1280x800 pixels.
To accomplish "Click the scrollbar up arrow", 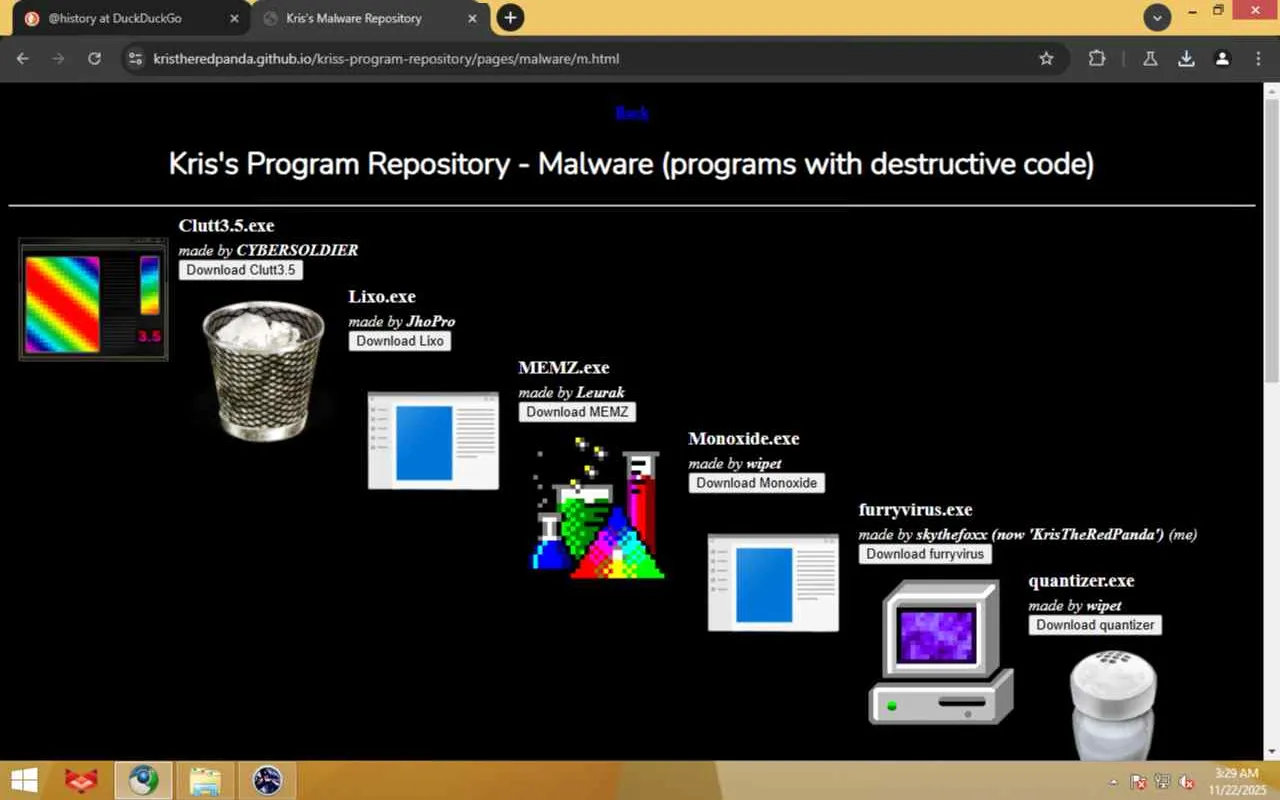I will 1272,90.
